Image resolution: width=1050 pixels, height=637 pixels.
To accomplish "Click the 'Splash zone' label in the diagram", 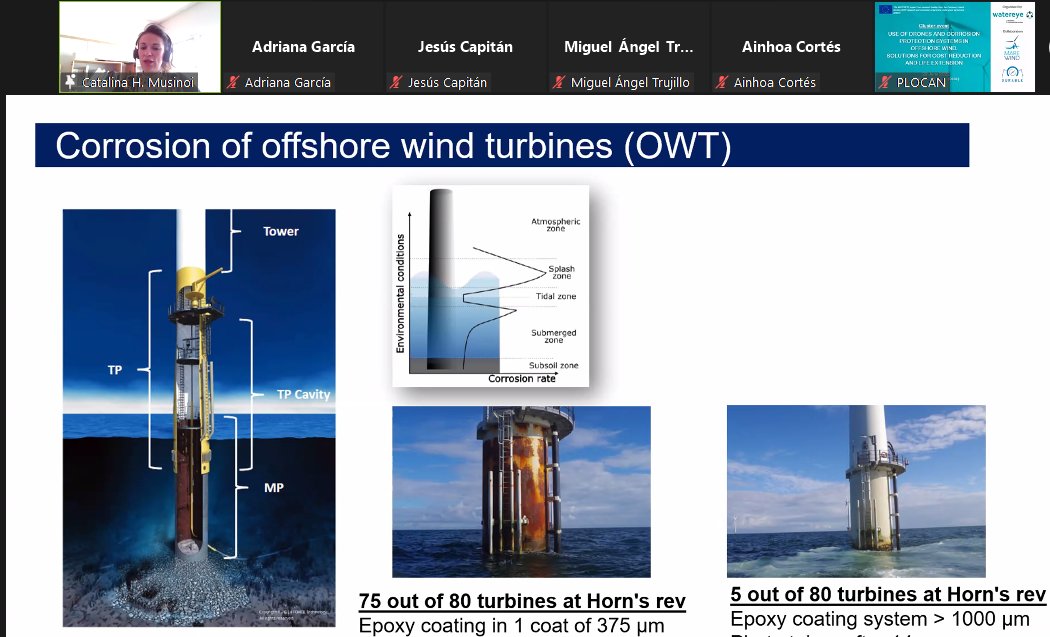I will 561,272.
